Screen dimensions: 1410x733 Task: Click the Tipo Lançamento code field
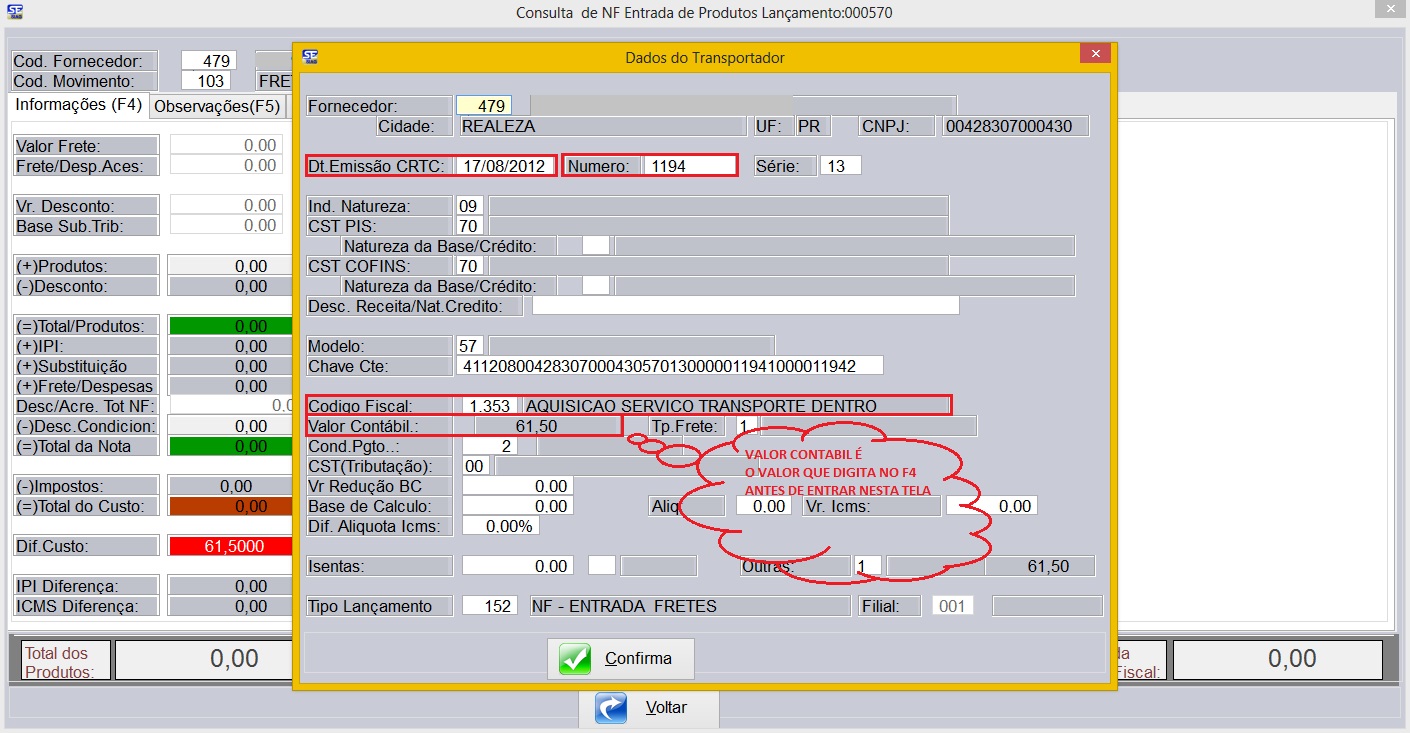coord(489,606)
